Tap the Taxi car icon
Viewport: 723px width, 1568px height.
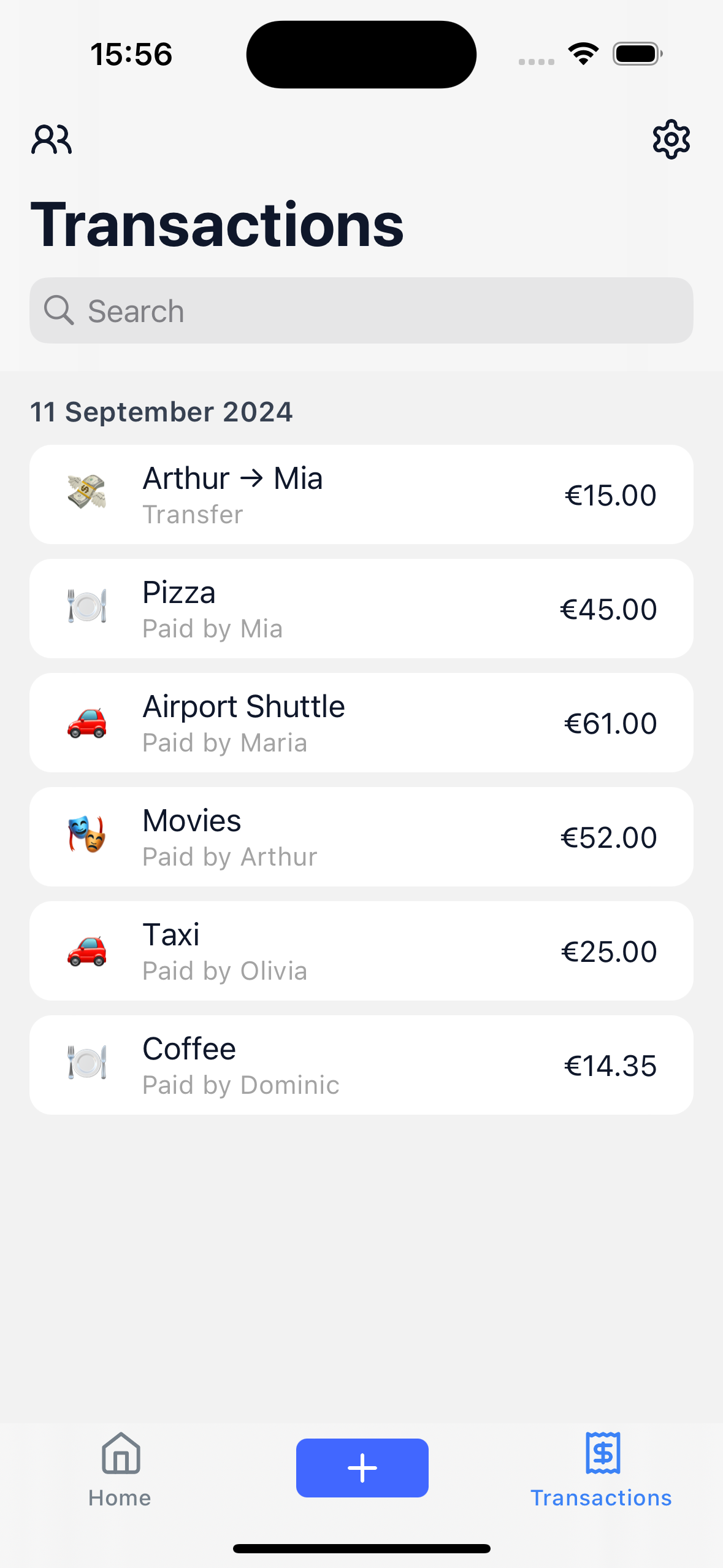[86, 950]
